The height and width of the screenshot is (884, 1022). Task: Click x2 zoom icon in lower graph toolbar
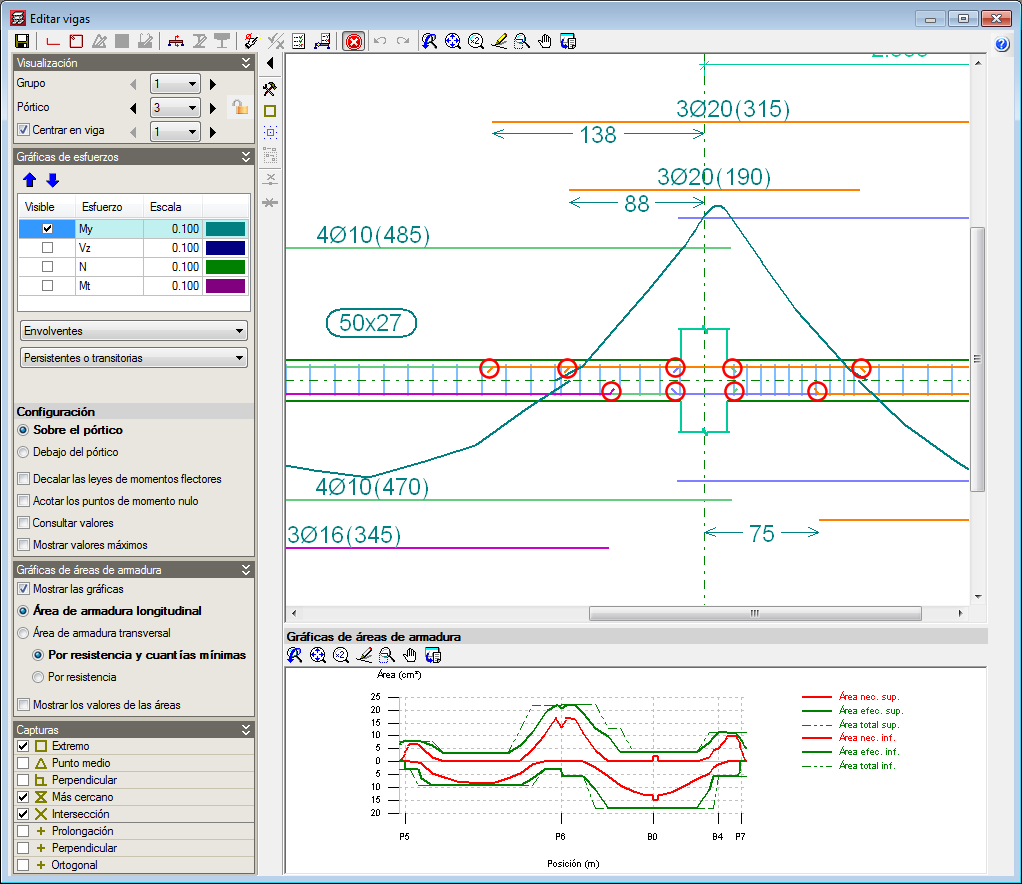341,655
